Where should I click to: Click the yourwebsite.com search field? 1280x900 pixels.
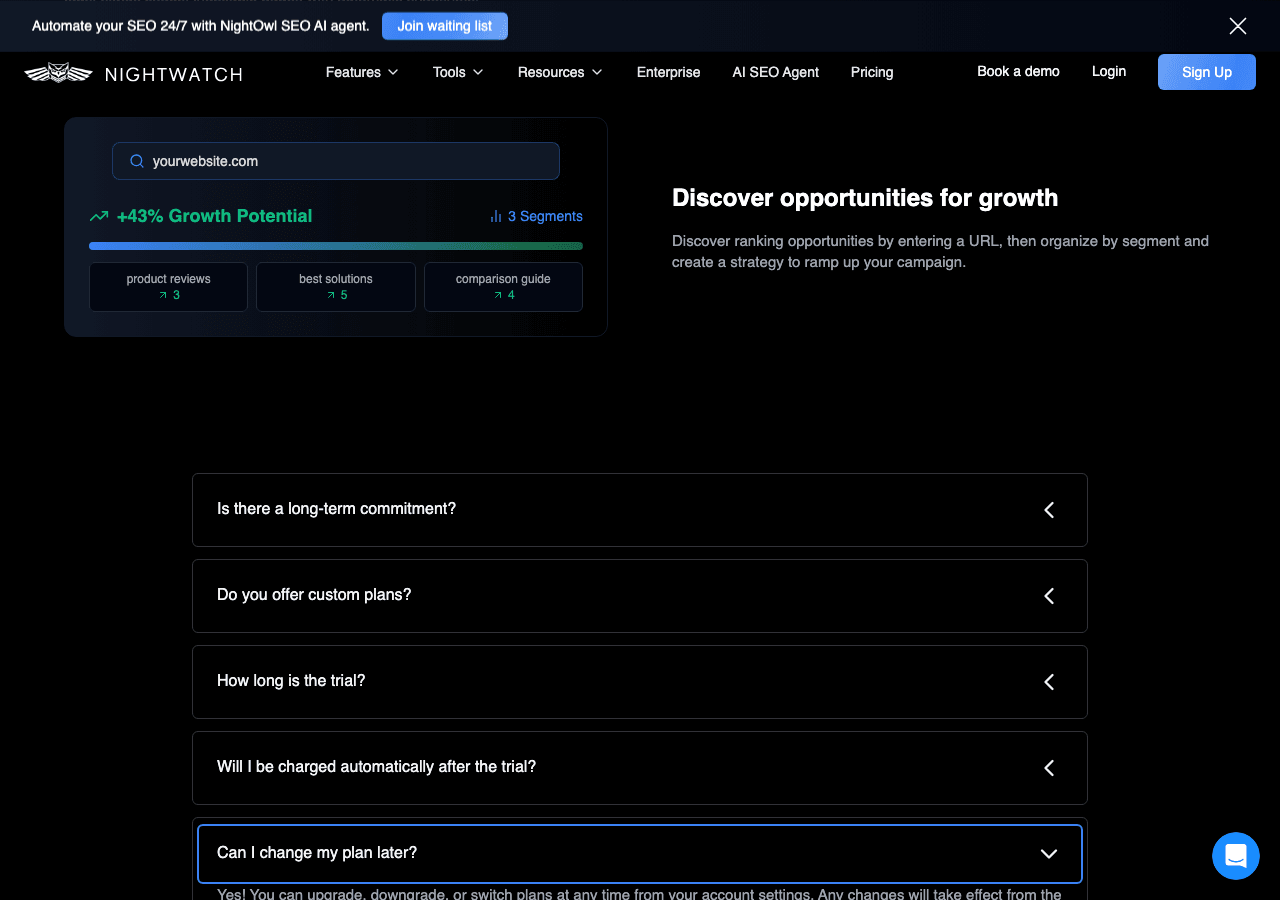tap(336, 161)
